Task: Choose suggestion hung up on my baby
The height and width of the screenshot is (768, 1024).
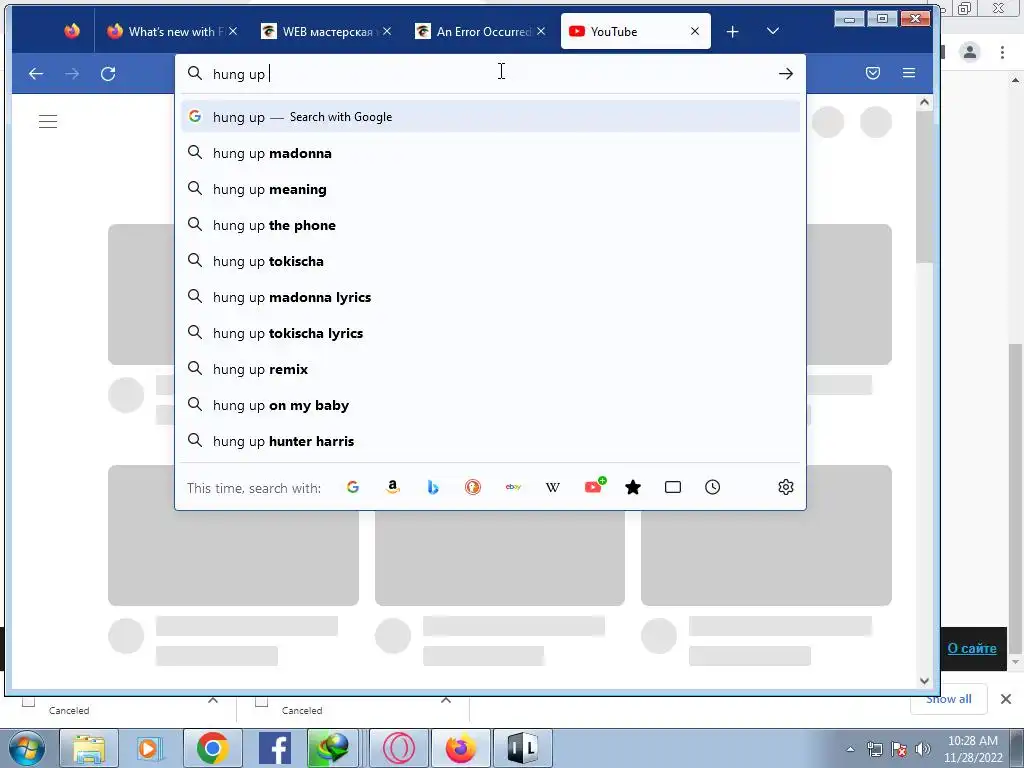Action: pyautogui.click(x=490, y=405)
